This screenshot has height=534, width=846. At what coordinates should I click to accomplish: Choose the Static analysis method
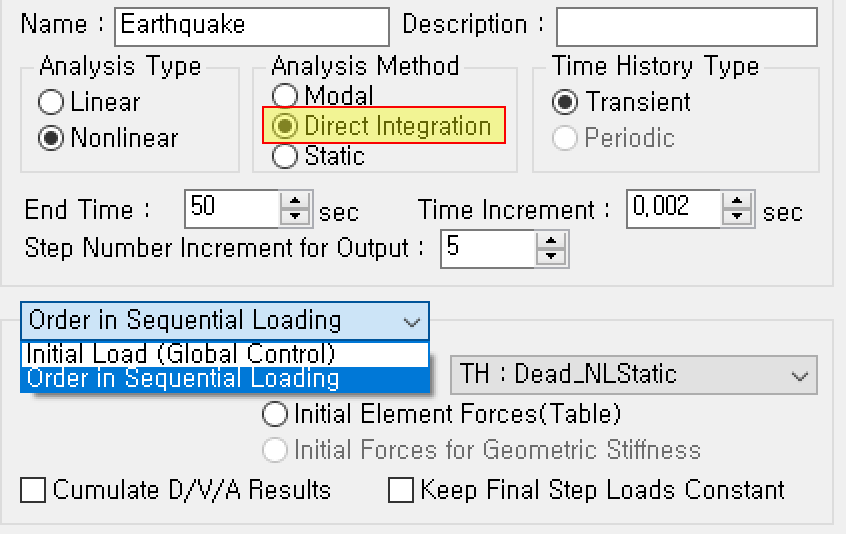coord(286,156)
